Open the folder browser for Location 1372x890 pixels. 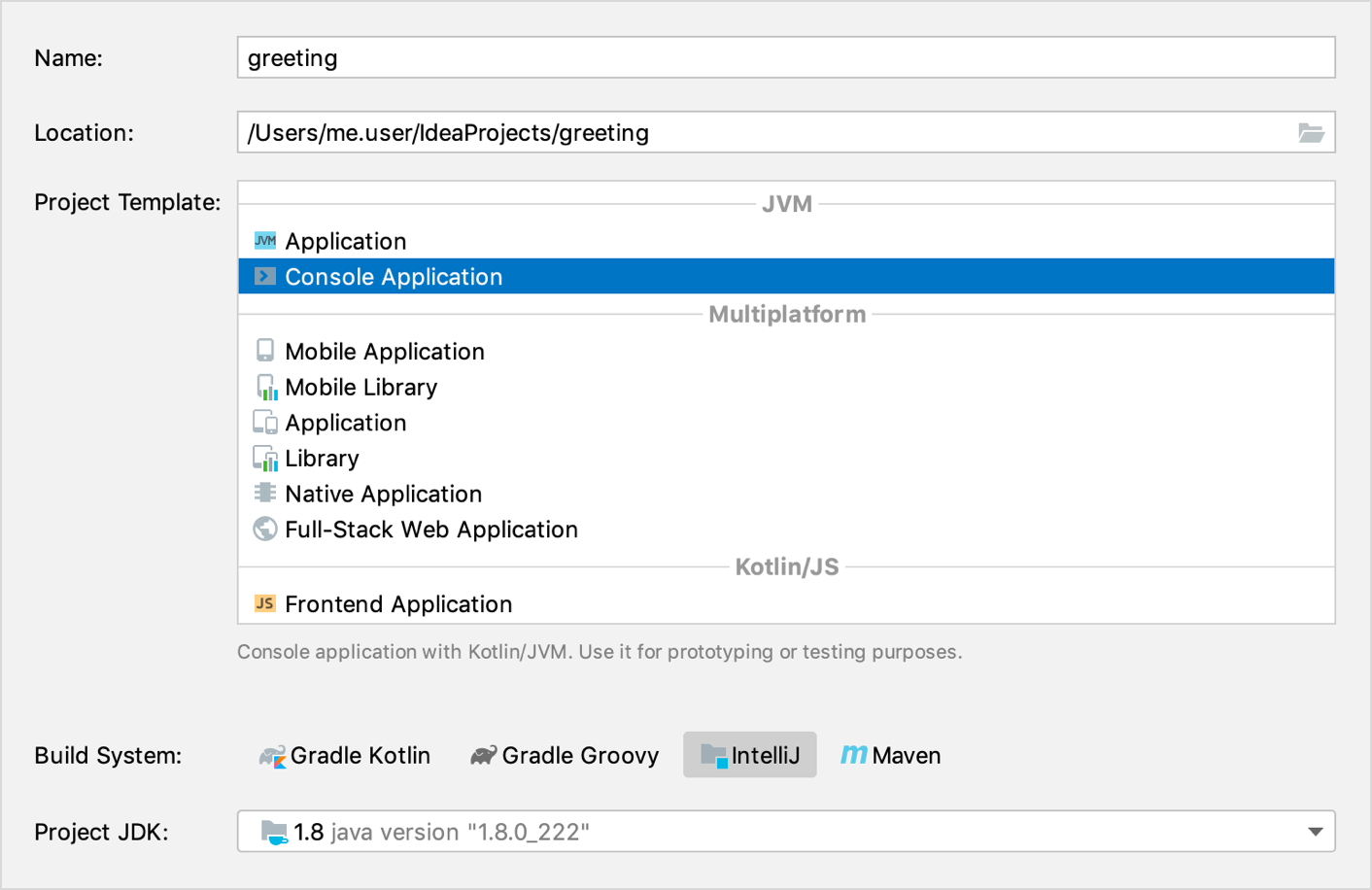(x=1312, y=132)
